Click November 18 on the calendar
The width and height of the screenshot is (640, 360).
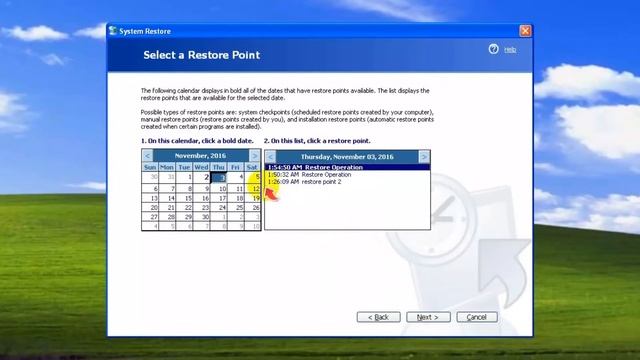(236, 198)
